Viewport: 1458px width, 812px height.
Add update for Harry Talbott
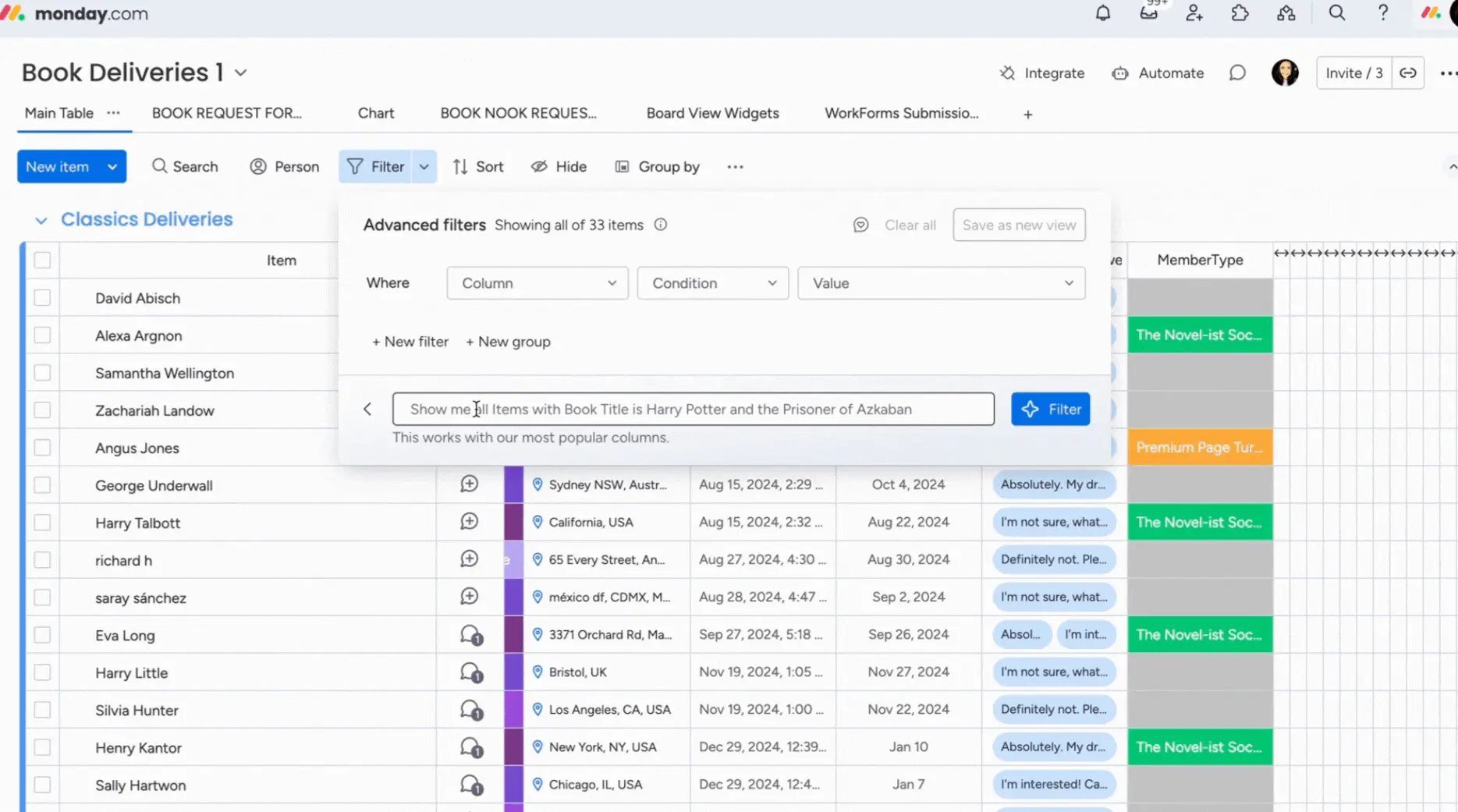(x=469, y=522)
